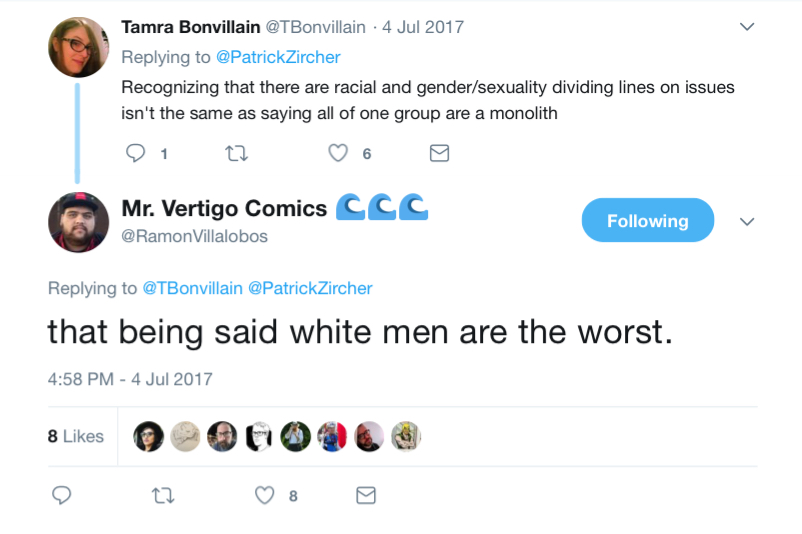Open Tamra Bonvillain's avatar picture
802x534 pixels.
tap(78, 47)
